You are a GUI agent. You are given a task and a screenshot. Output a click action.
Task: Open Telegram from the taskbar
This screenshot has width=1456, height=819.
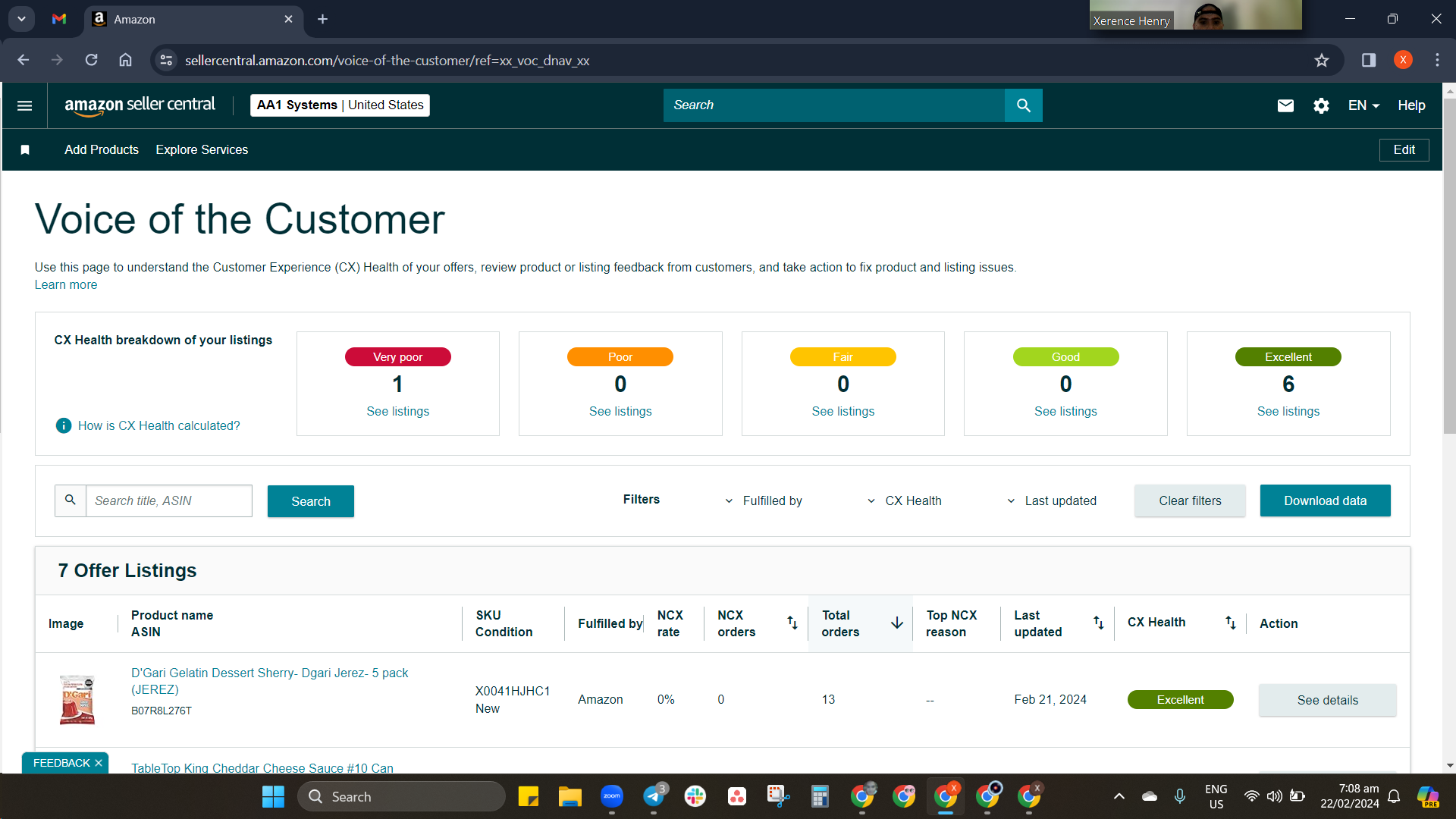tap(653, 796)
